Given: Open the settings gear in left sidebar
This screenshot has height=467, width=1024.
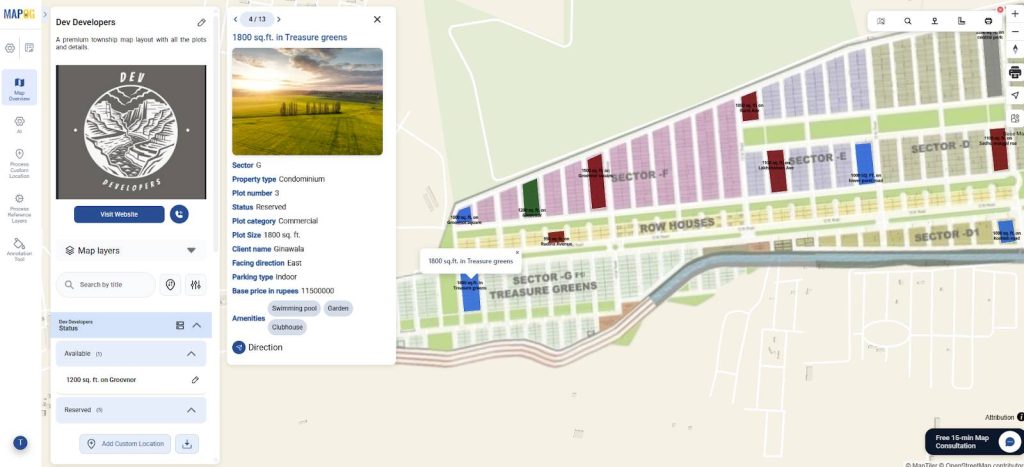Looking at the screenshot, I should pyautogui.click(x=10, y=48).
